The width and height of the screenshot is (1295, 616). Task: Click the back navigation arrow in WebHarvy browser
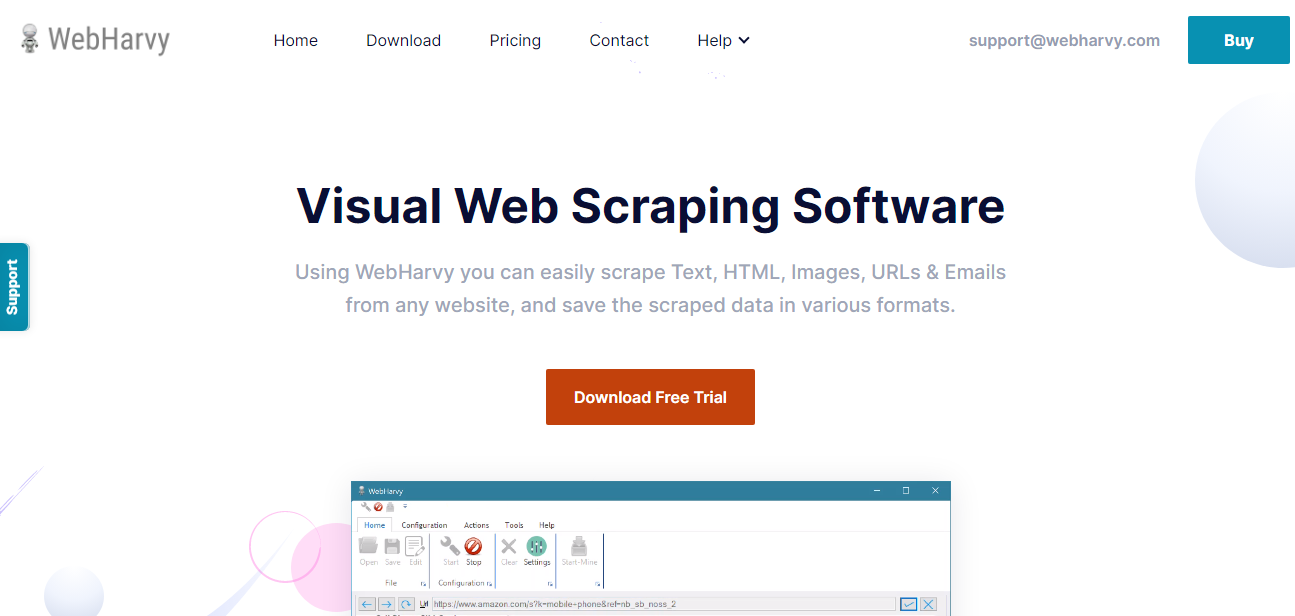click(367, 603)
